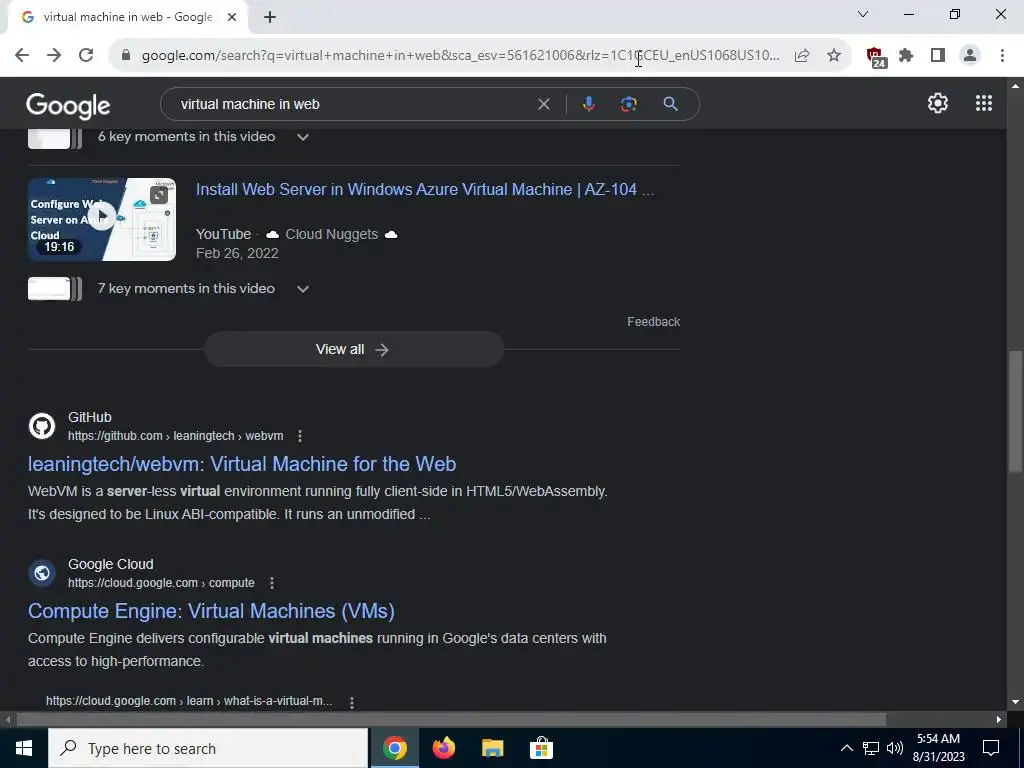Go forward to the next page

click(x=54, y=56)
